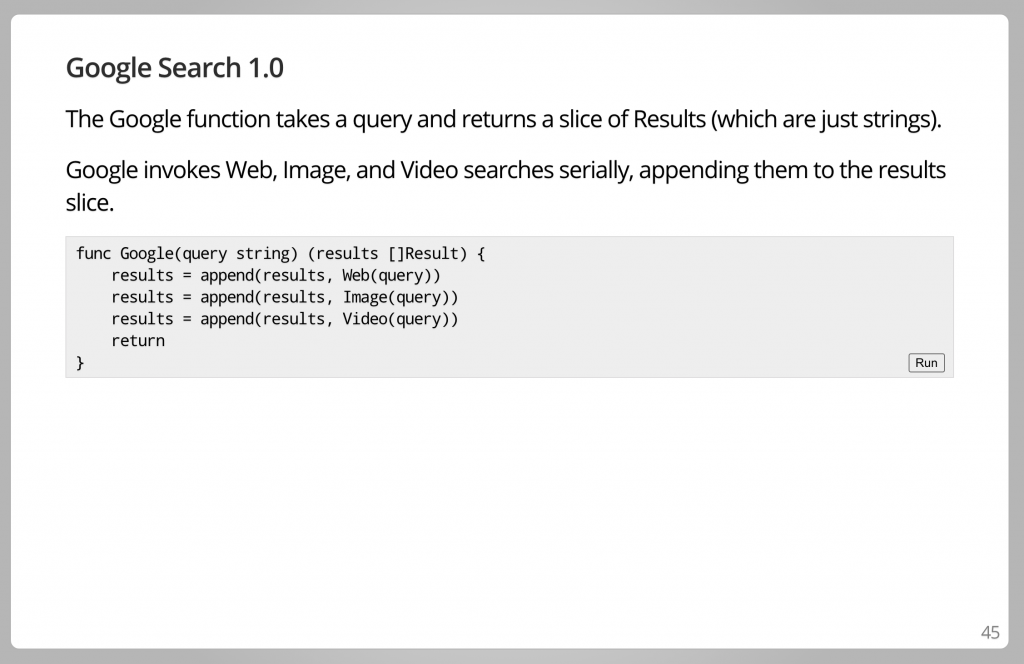This screenshot has width=1024, height=664.
Task: Click the "results" variable on Image line
Action: coord(142,297)
